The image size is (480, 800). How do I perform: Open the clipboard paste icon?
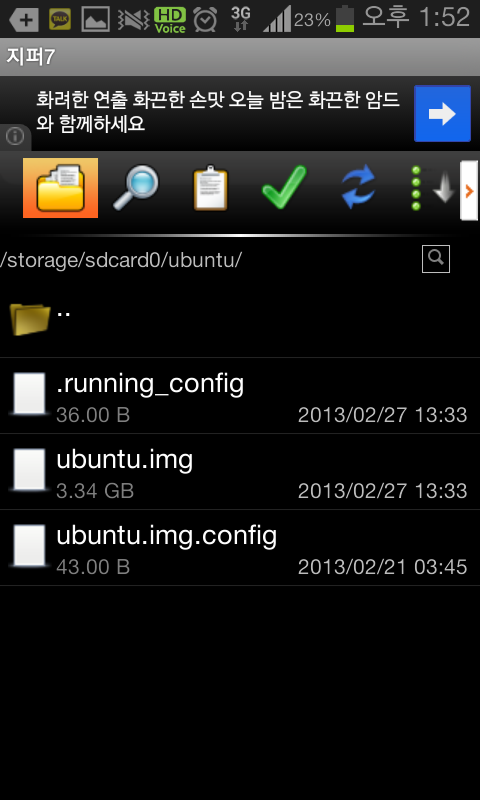pyautogui.click(x=210, y=188)
